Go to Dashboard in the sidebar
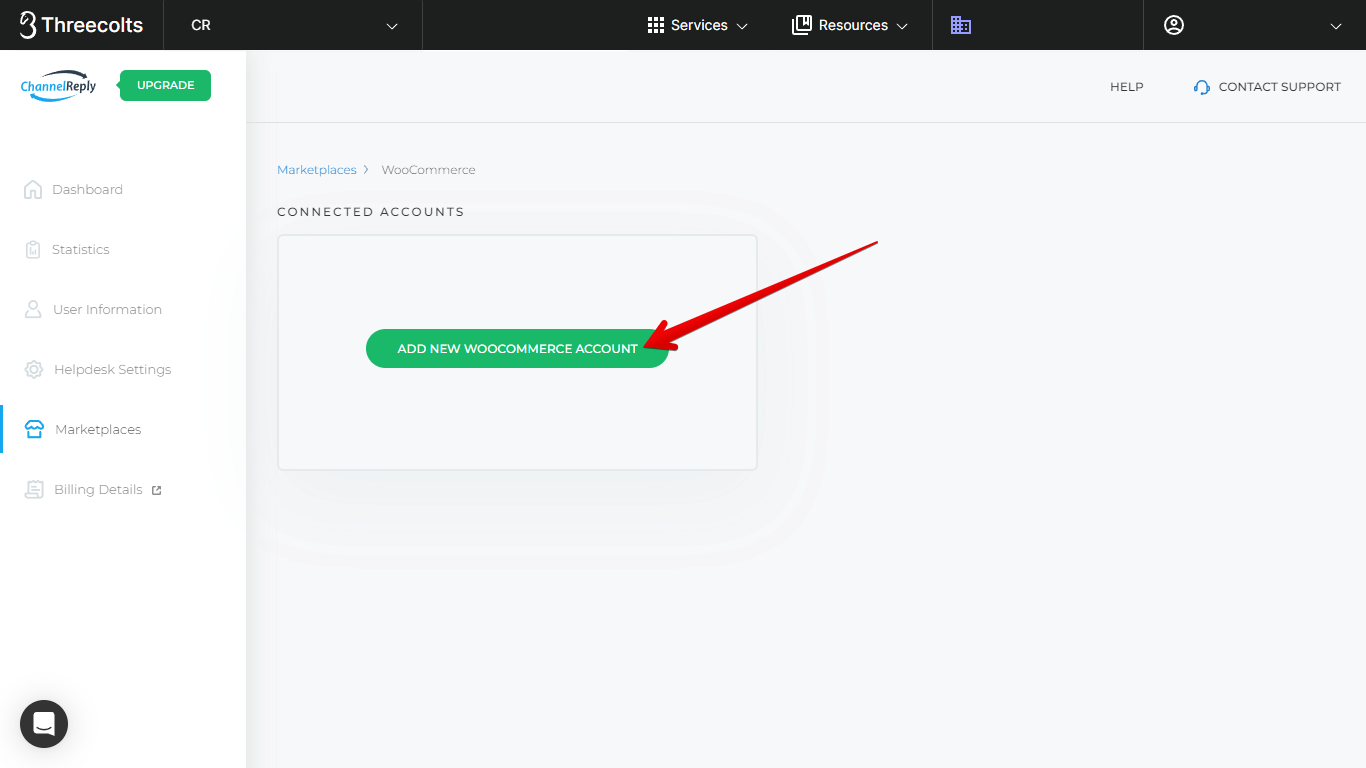This screenshot has height=768, width=1366. [x=87, y=189]
